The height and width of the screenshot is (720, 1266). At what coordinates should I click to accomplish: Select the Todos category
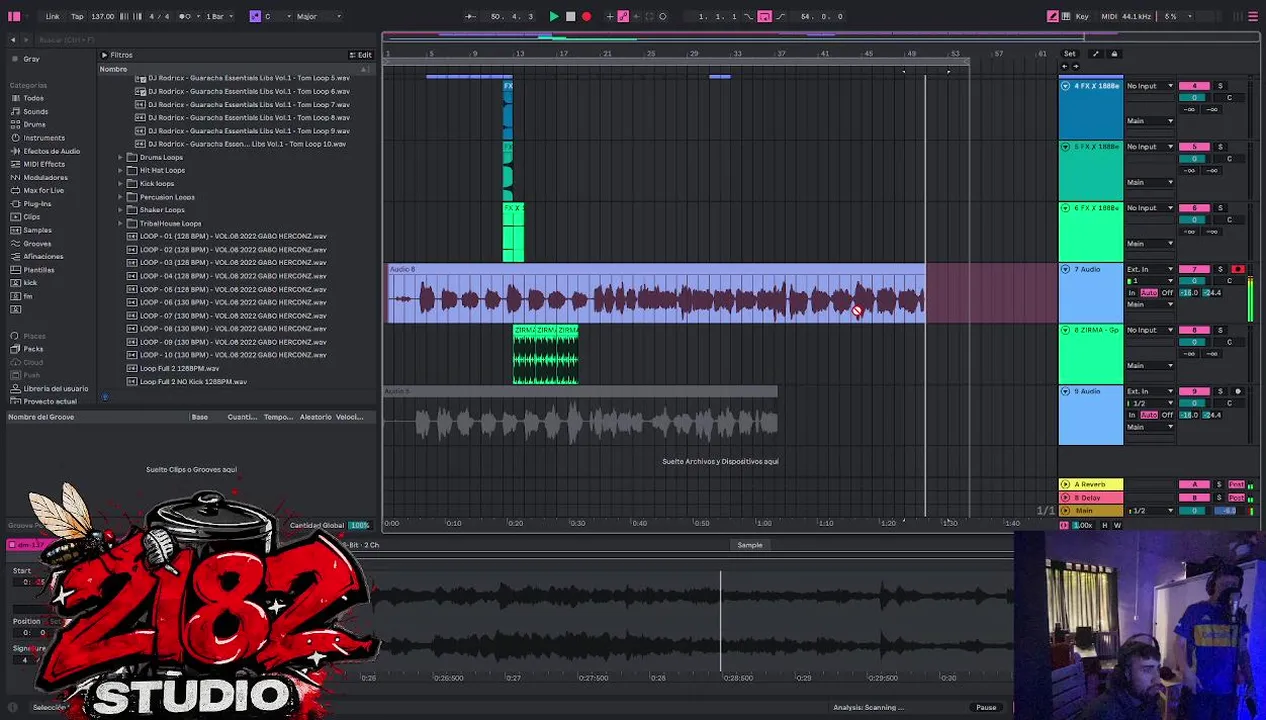pyautogui.click(x=33, y=98)
